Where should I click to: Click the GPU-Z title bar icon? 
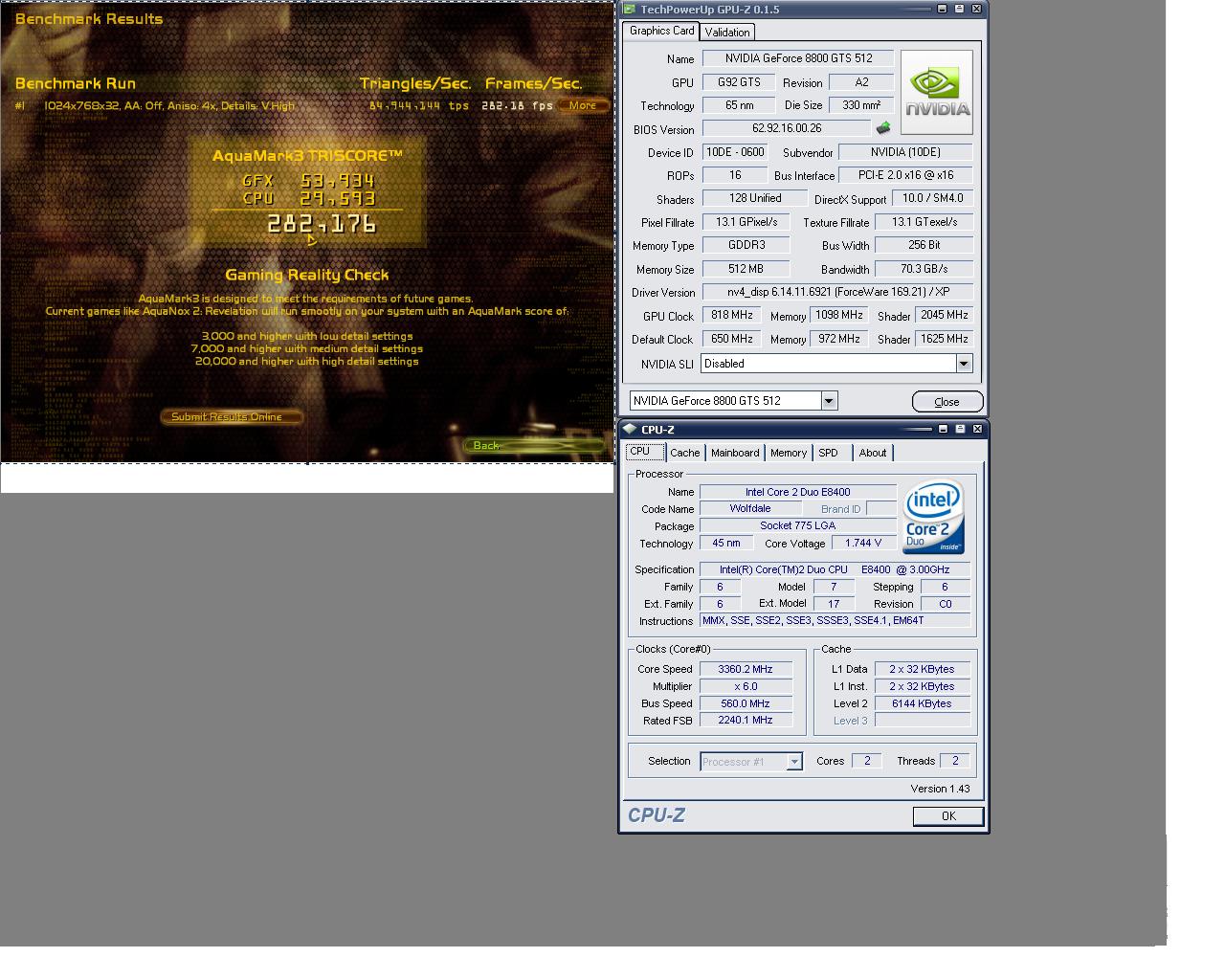tap(629, 9)
